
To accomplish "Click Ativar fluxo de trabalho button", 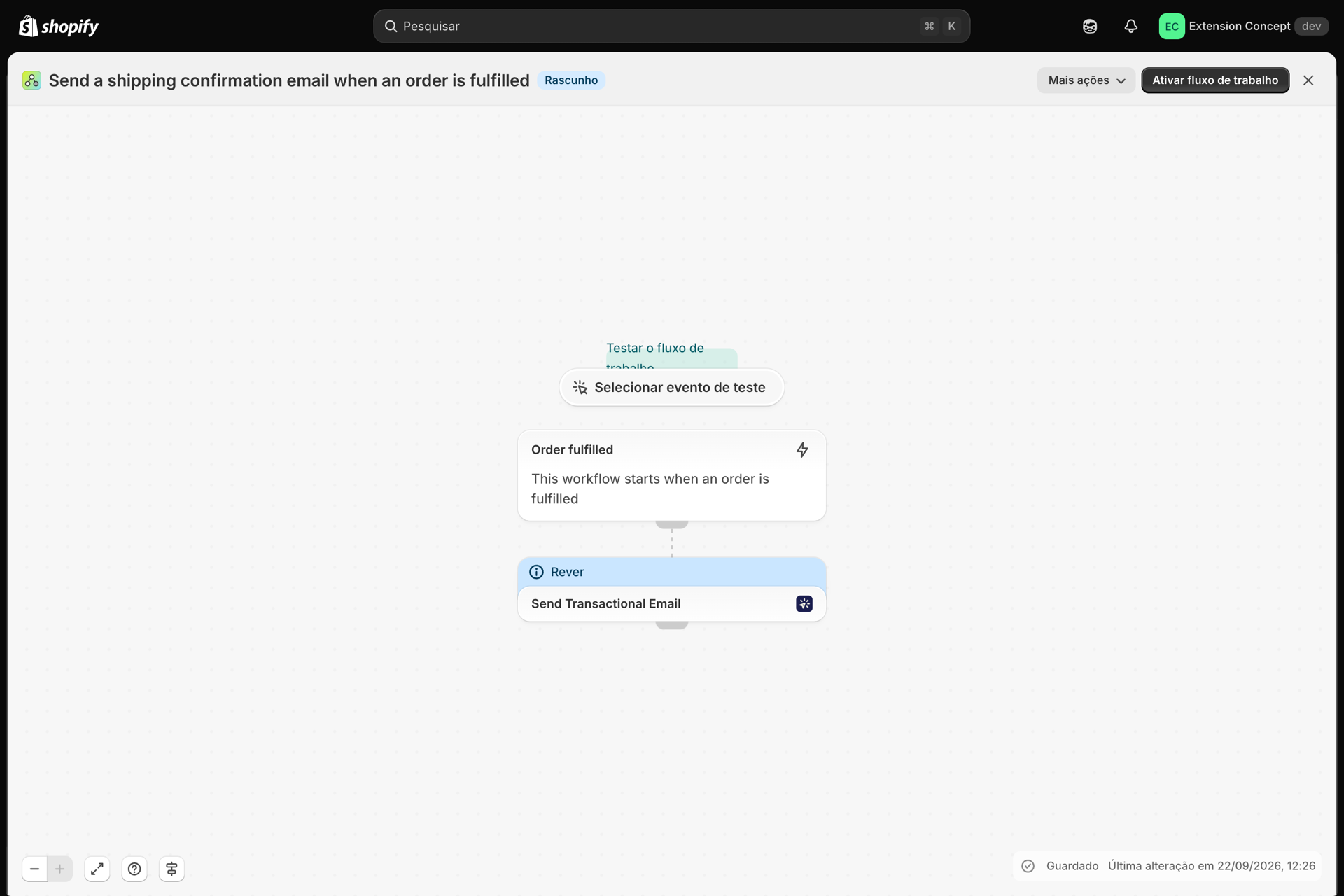I will [1215, 80].
